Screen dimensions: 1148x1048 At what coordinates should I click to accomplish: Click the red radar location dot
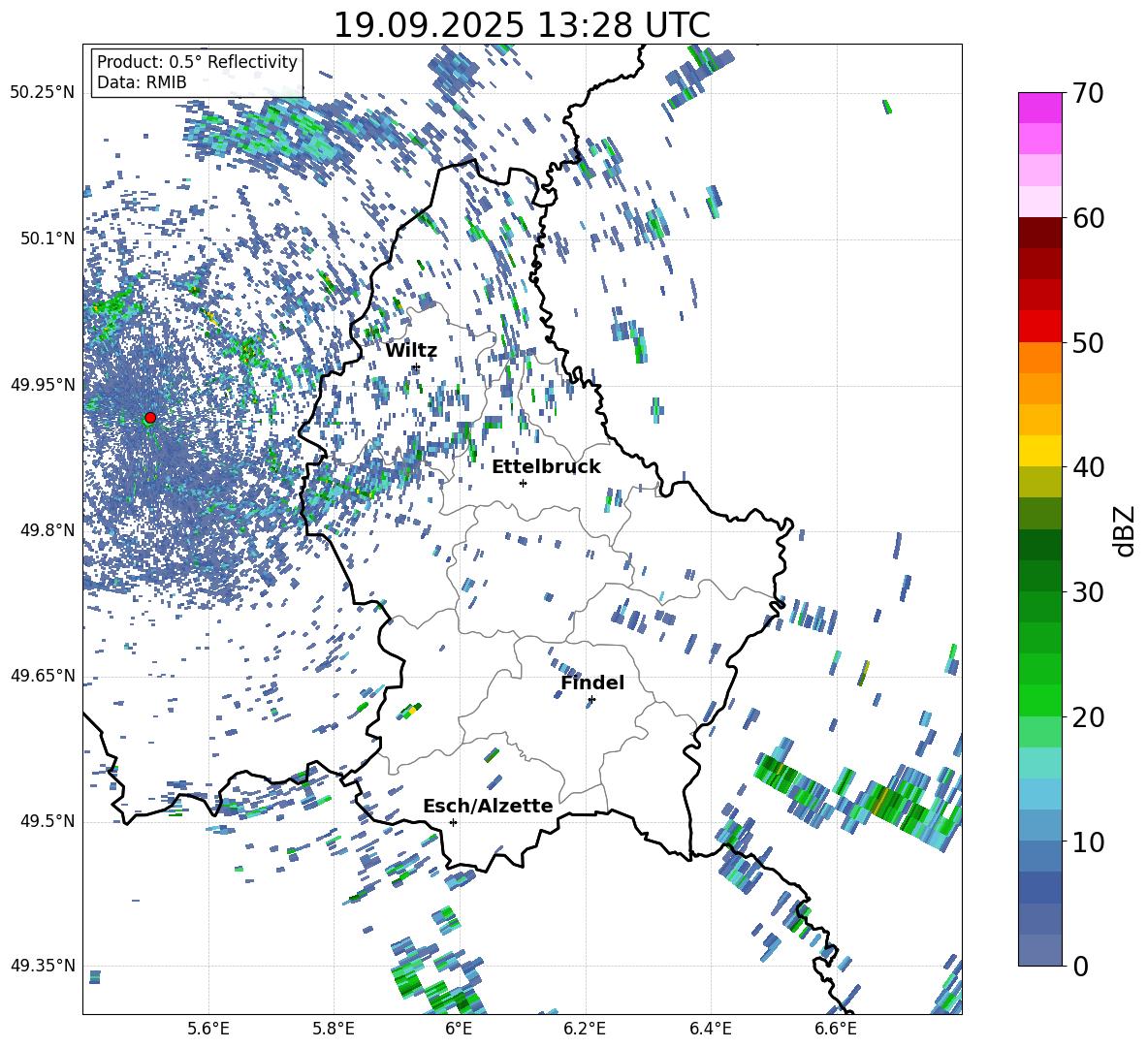(150, 418)
